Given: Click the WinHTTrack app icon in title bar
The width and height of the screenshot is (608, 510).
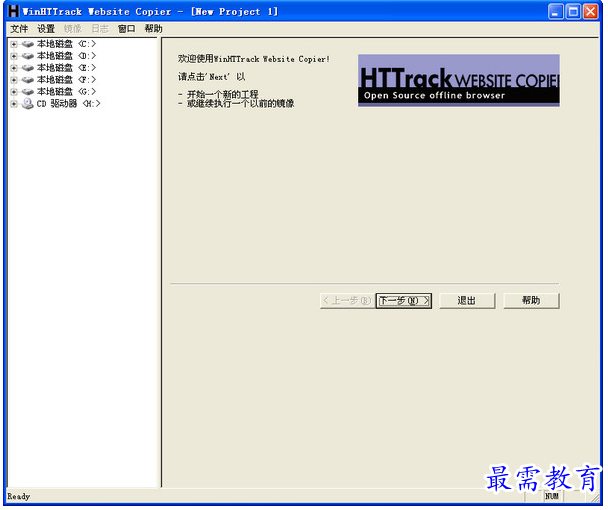Looking at the screenshot, I should [14, 11].
